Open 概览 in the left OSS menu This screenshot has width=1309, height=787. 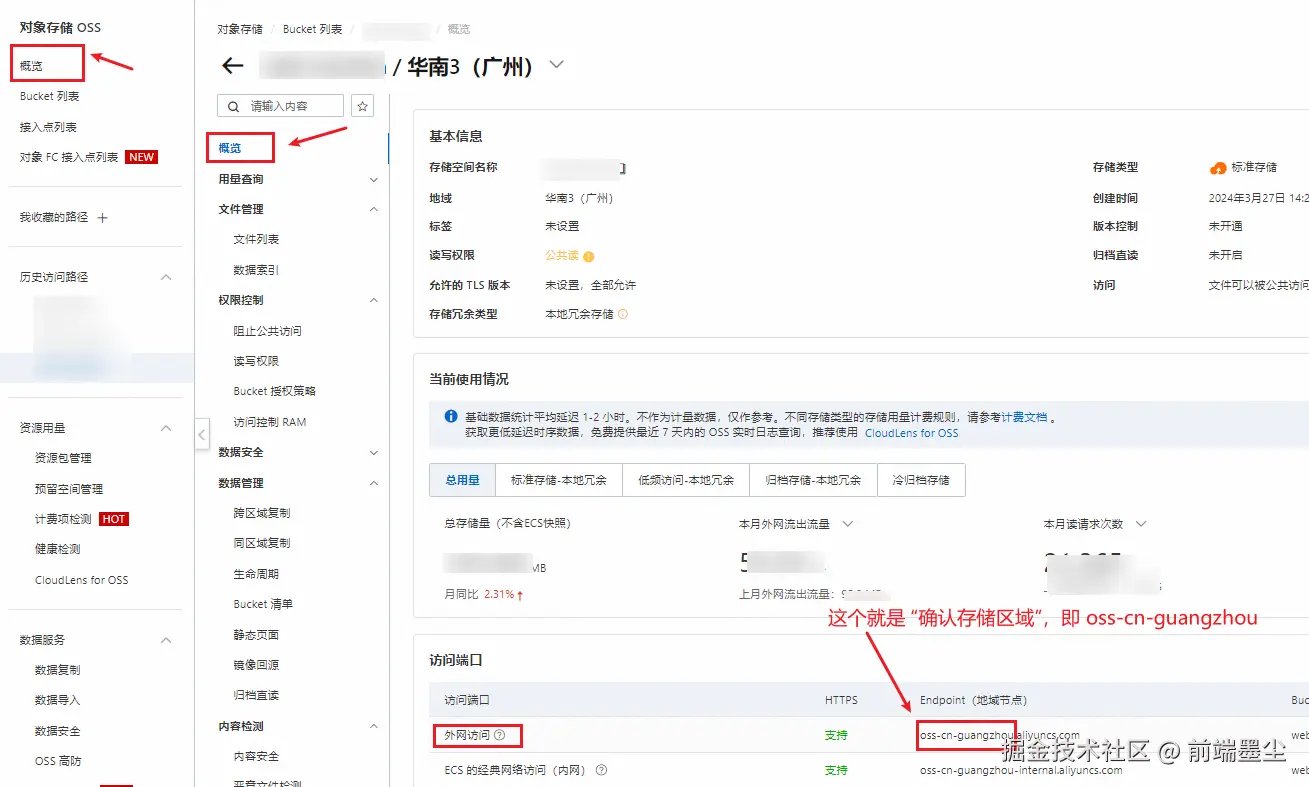pyautogui.click(x=31, y=66)
